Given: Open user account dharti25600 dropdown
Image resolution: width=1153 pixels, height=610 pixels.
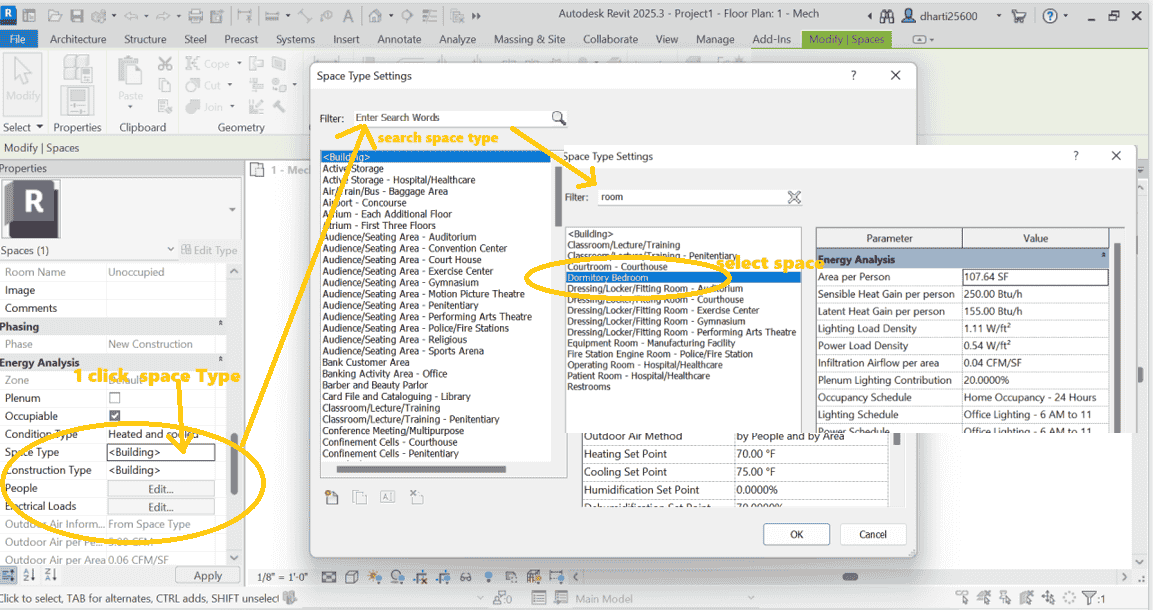Looking at the screenshot, I should [999, 15].
